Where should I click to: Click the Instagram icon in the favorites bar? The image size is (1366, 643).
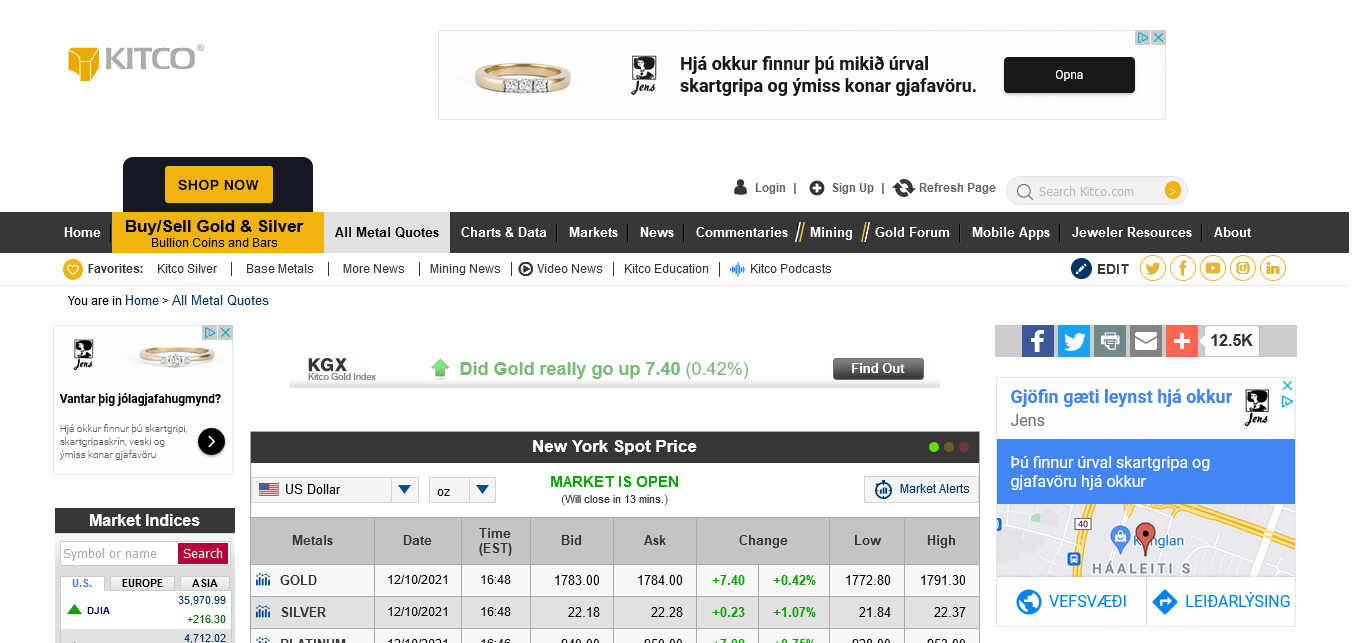click(x=1242, y=268)
